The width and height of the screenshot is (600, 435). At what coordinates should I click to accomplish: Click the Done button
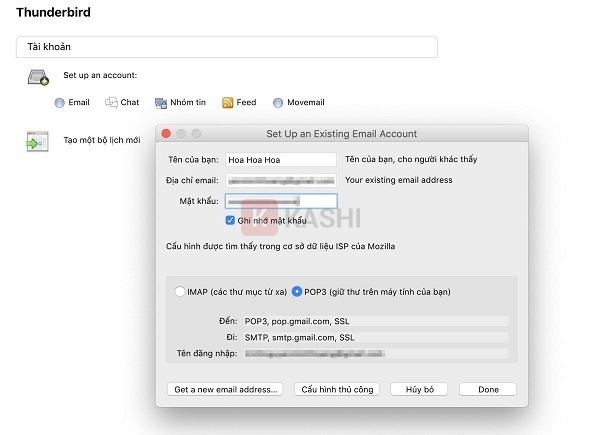click(488, 389)
